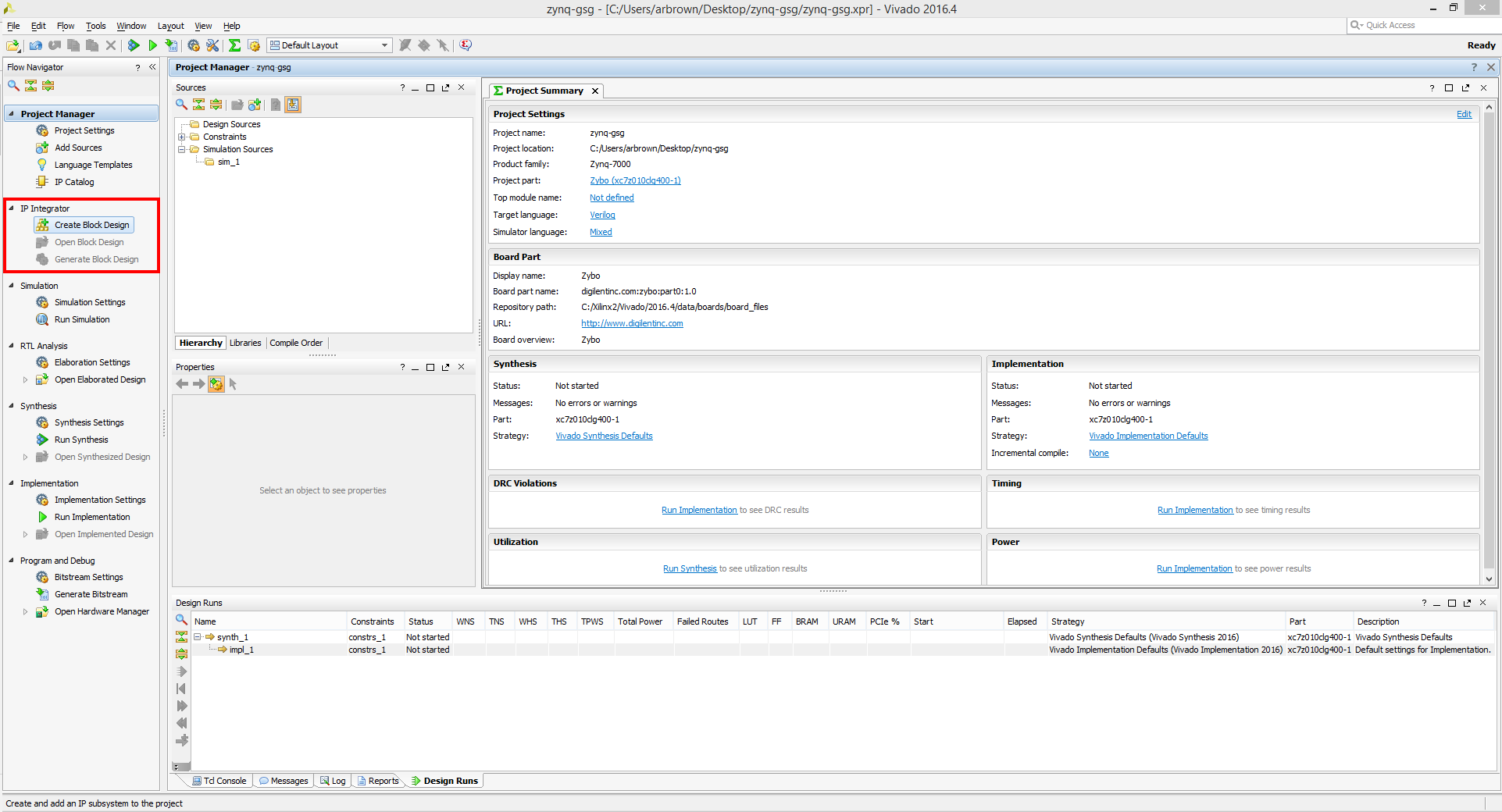Viewport: 1502px width, 812px height.
Task: Collapse the synth_1 run tree node
Action: 198,637
